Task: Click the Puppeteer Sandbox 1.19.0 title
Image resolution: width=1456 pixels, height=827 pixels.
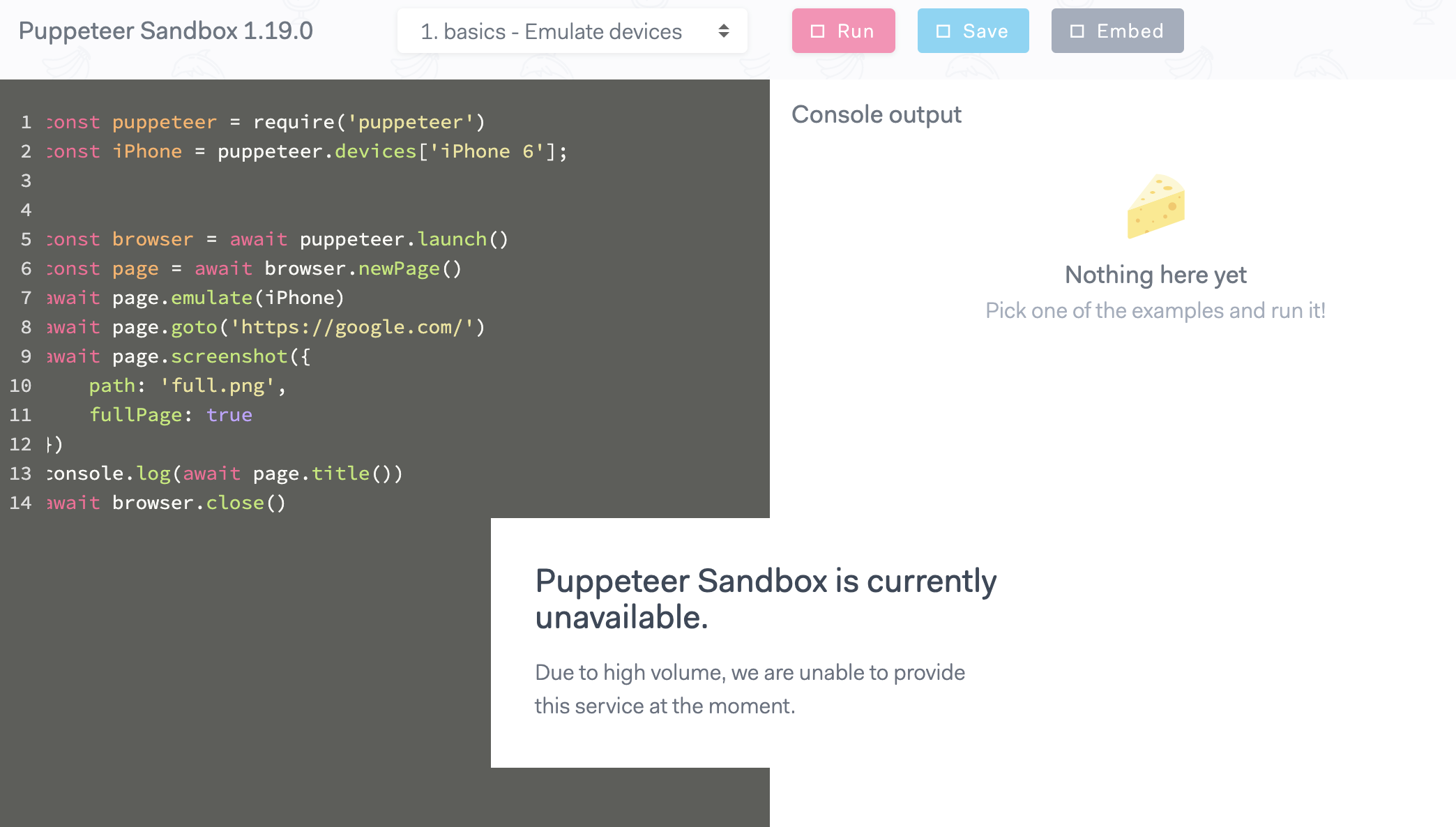Action: coord(165,31)
